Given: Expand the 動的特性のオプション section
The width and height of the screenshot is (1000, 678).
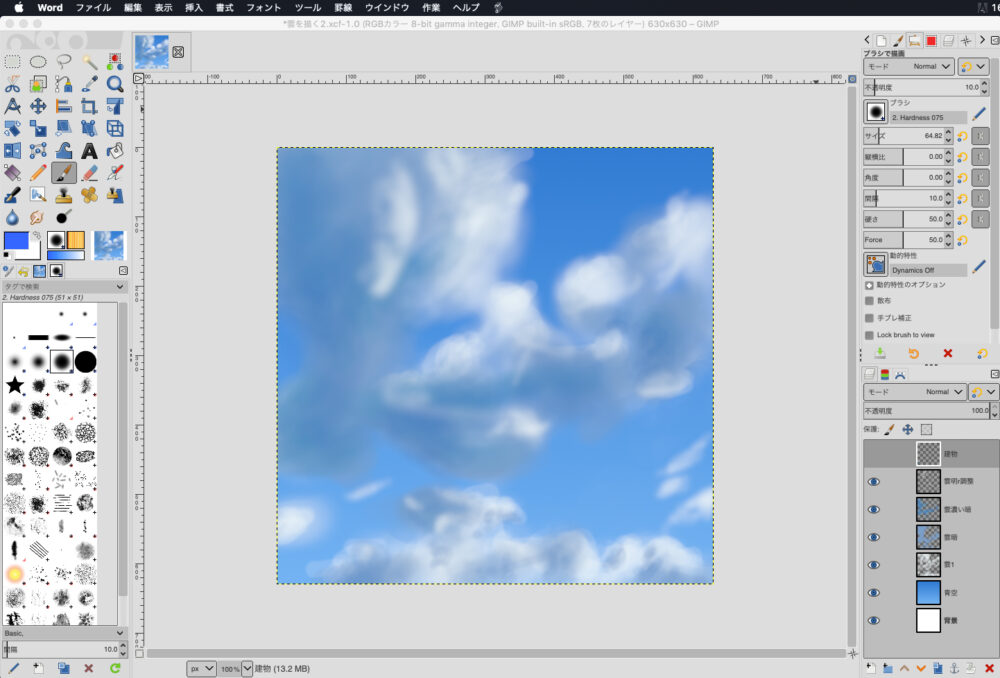Looking at the screenshot, I should tap(869, 285).
